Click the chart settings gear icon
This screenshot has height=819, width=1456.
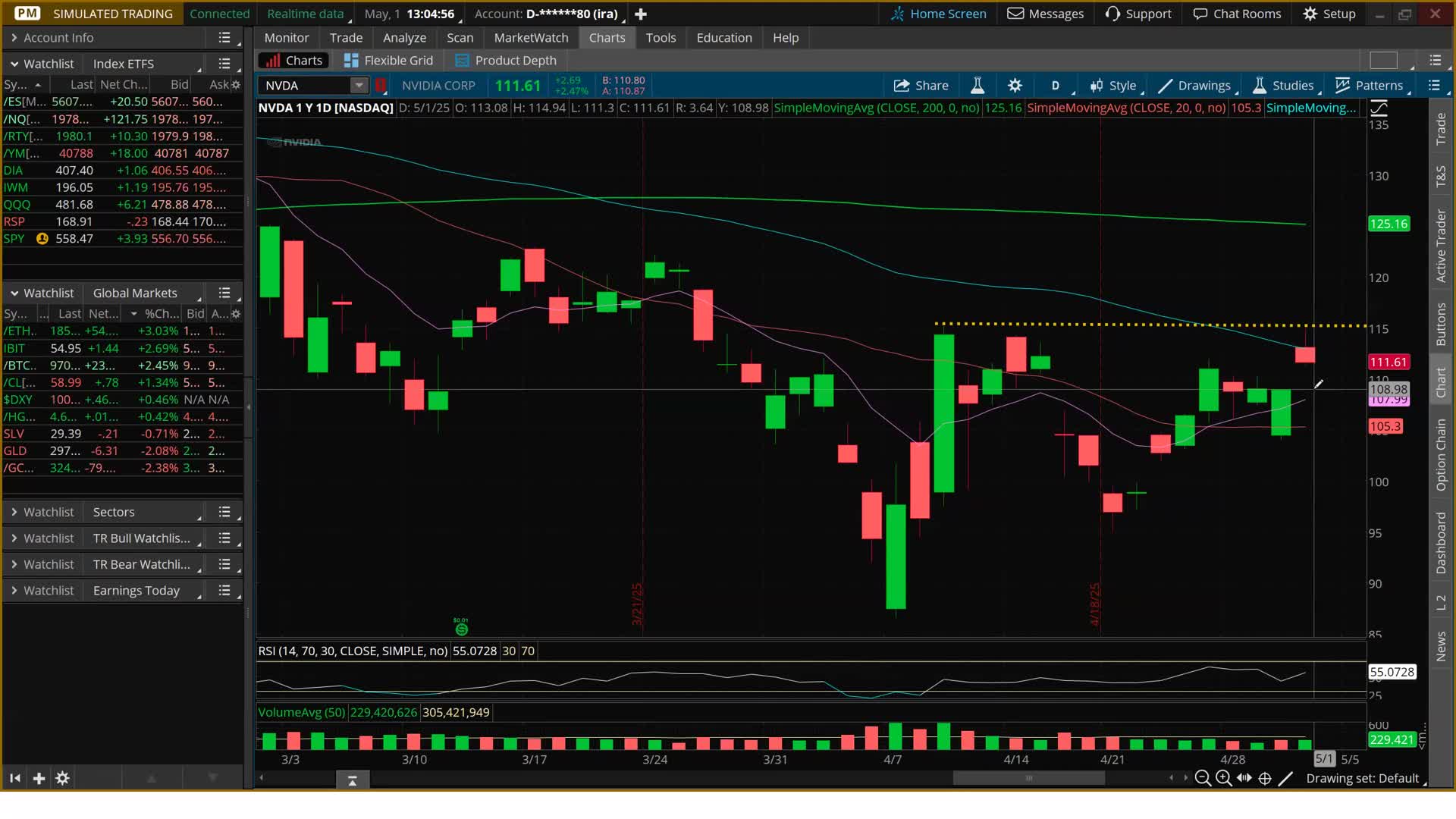1015,86
